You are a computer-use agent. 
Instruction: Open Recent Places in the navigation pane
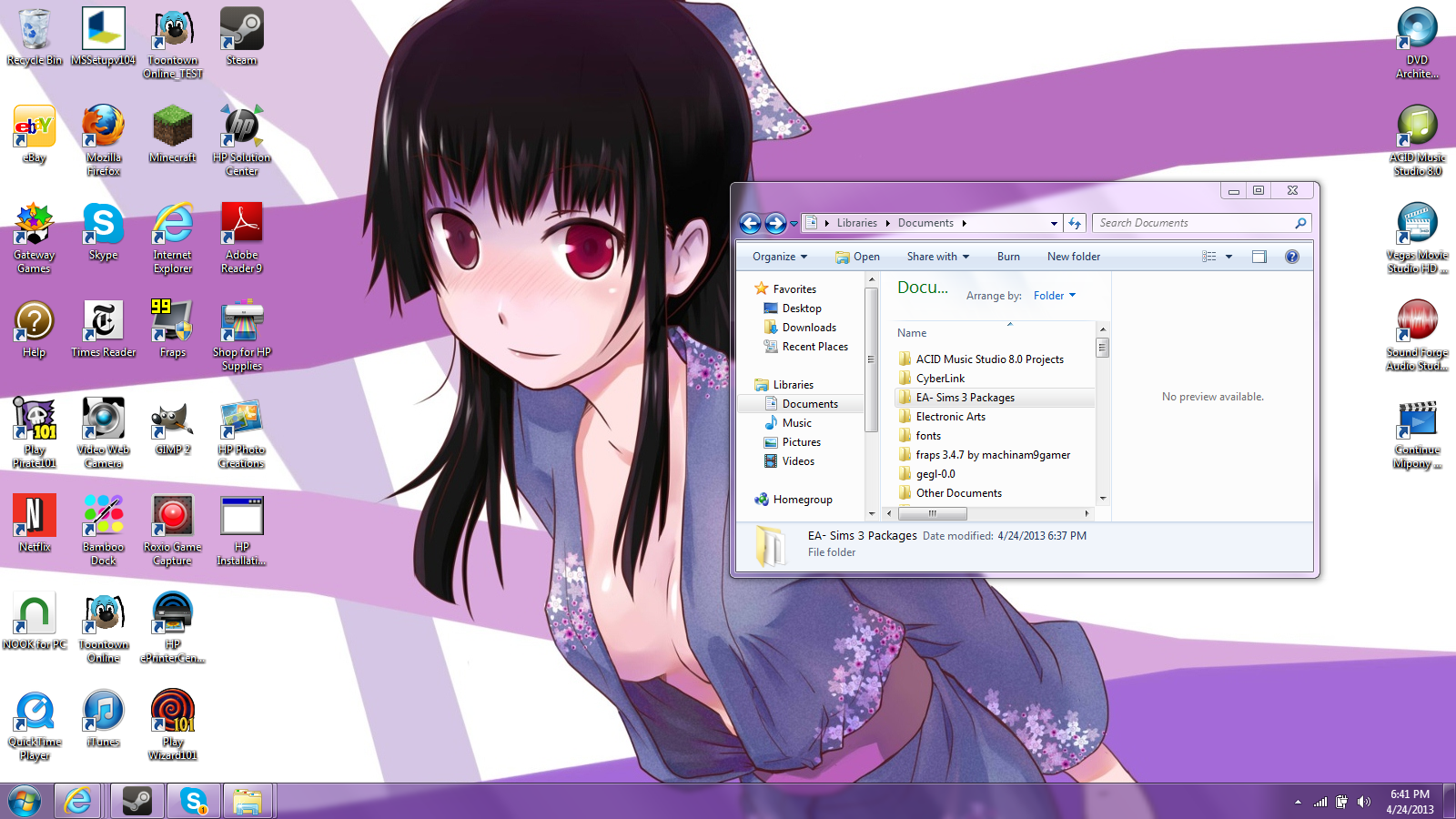coord(814,347)
